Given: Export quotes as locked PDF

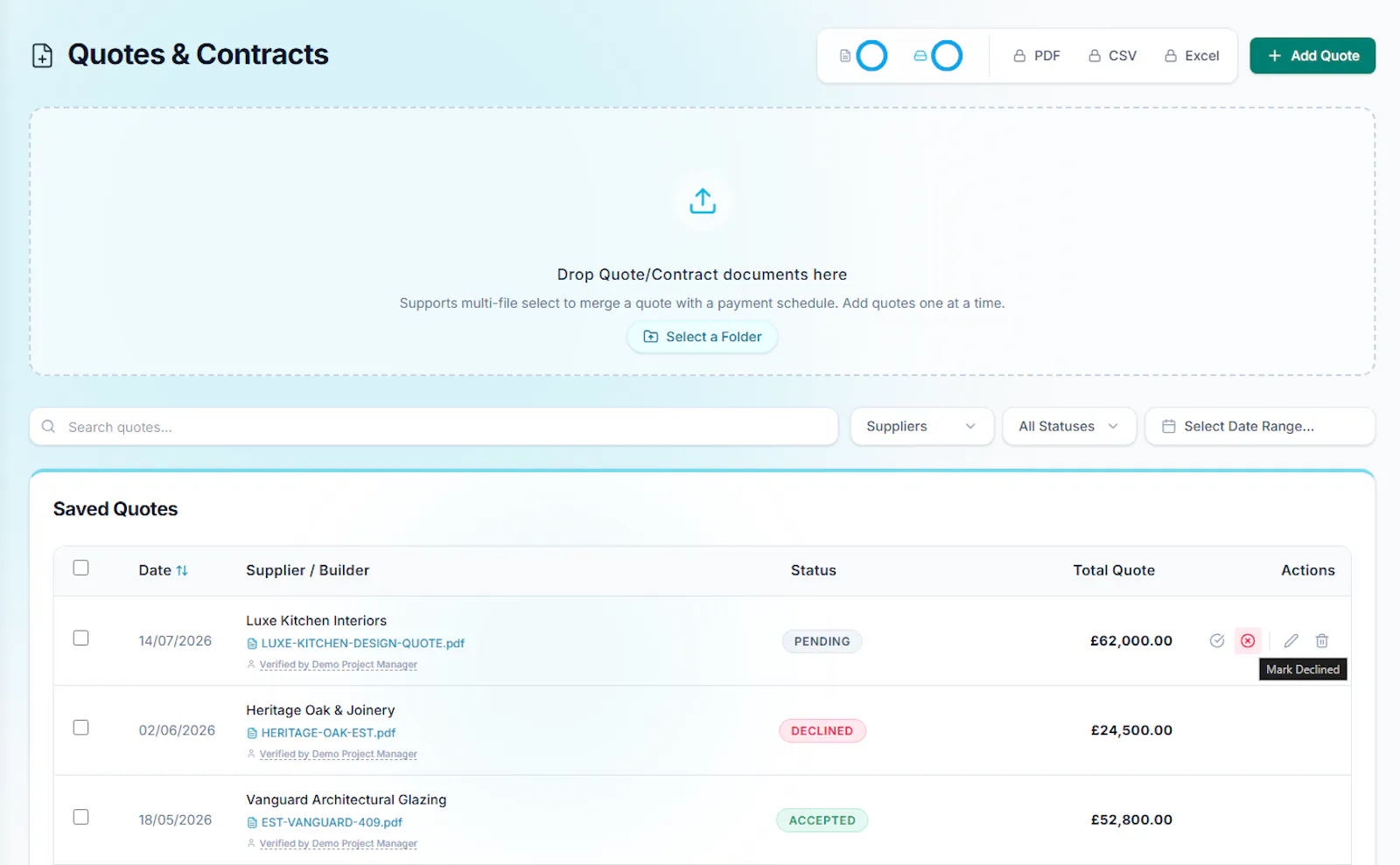Looking at the screenshot, I should [1037, 56].
